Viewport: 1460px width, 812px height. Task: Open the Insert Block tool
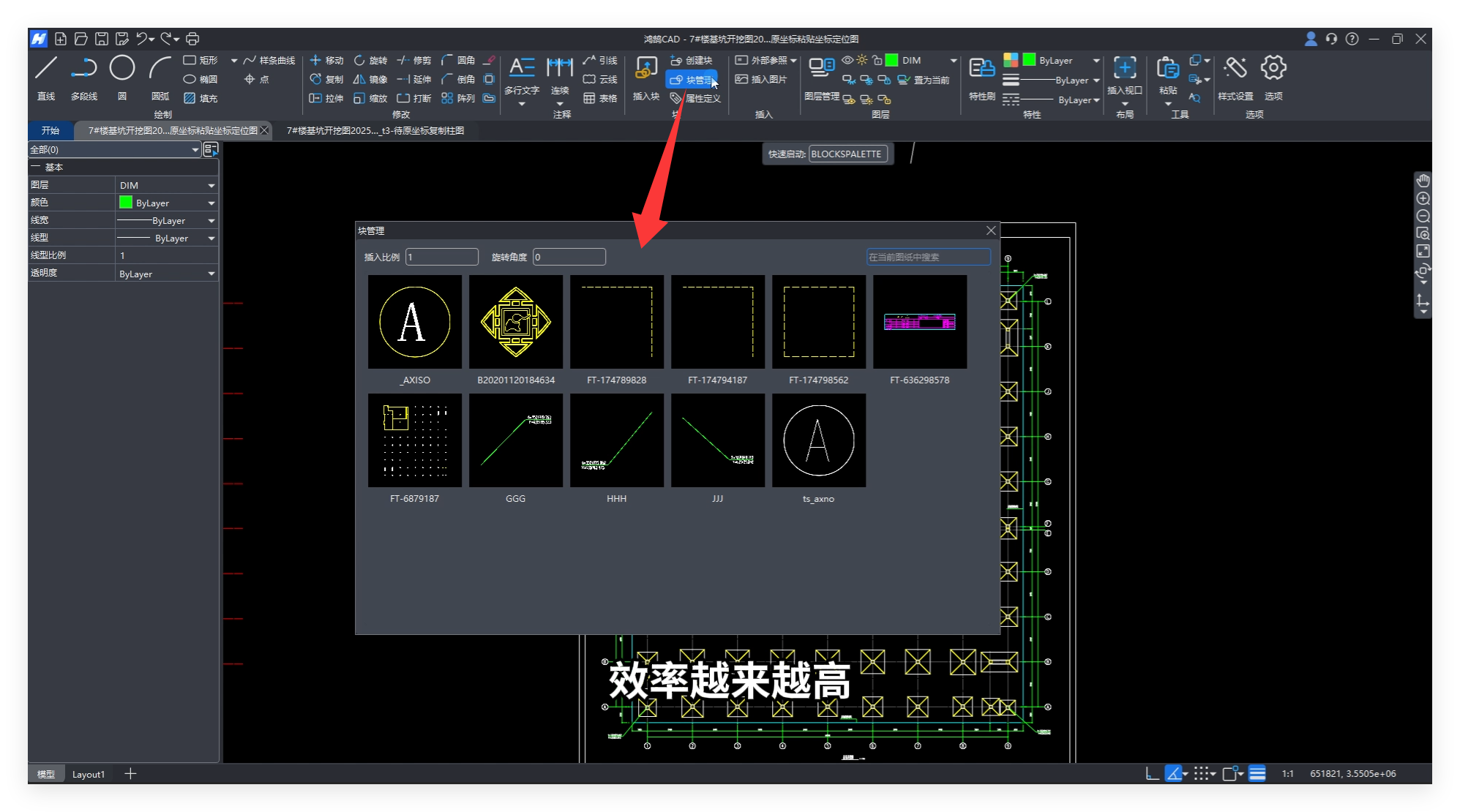645,69
